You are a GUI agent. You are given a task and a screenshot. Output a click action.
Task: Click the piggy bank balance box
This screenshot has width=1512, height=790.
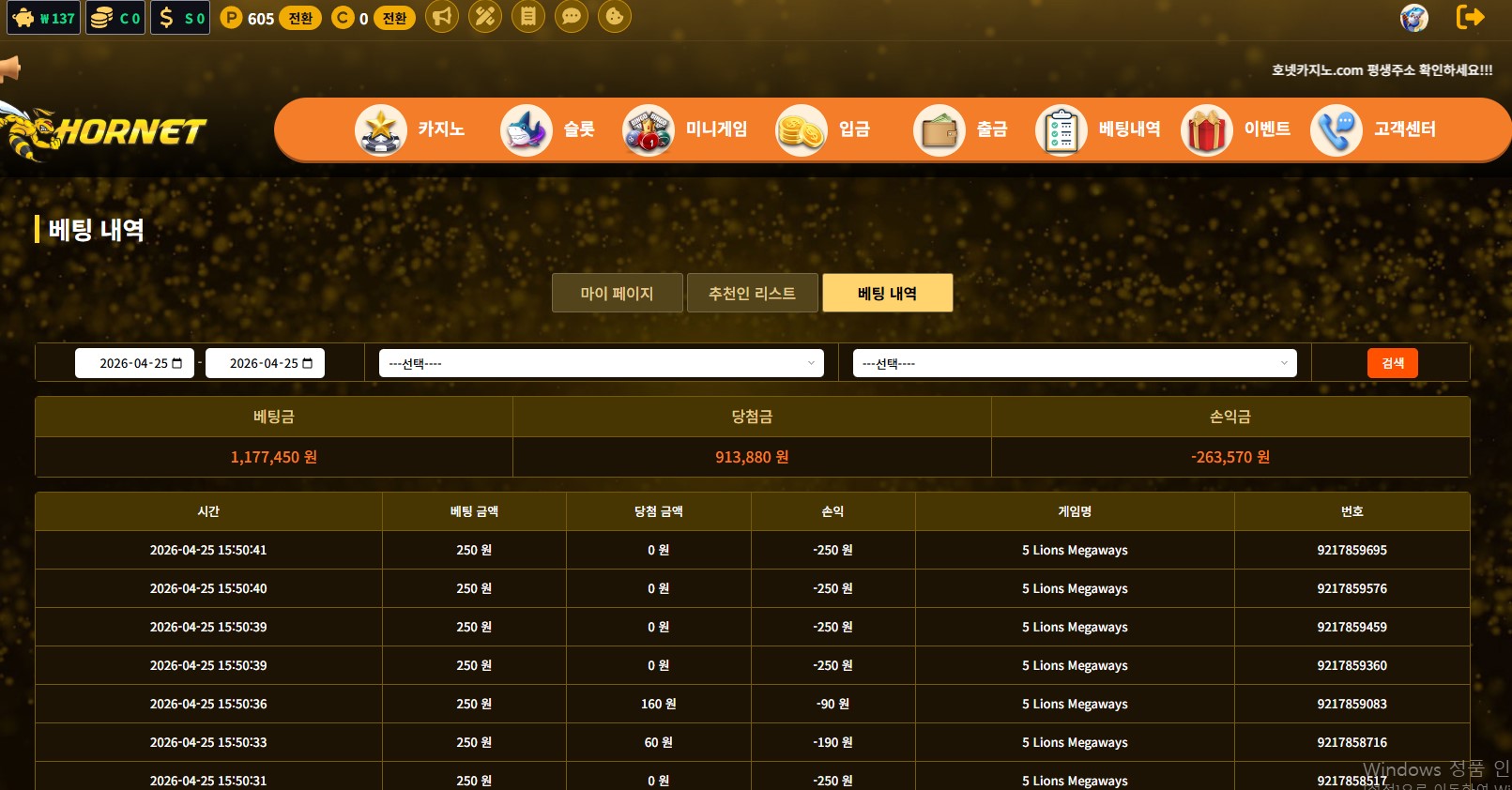pyautogui.click(x=43, y=18)
